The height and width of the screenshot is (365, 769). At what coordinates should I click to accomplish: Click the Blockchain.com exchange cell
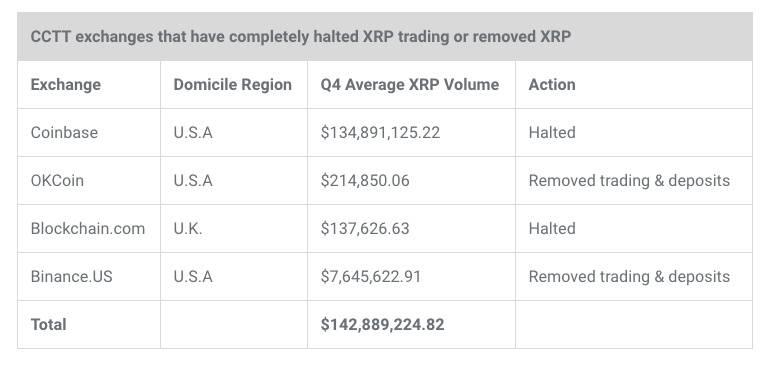(x=88, y=229)
